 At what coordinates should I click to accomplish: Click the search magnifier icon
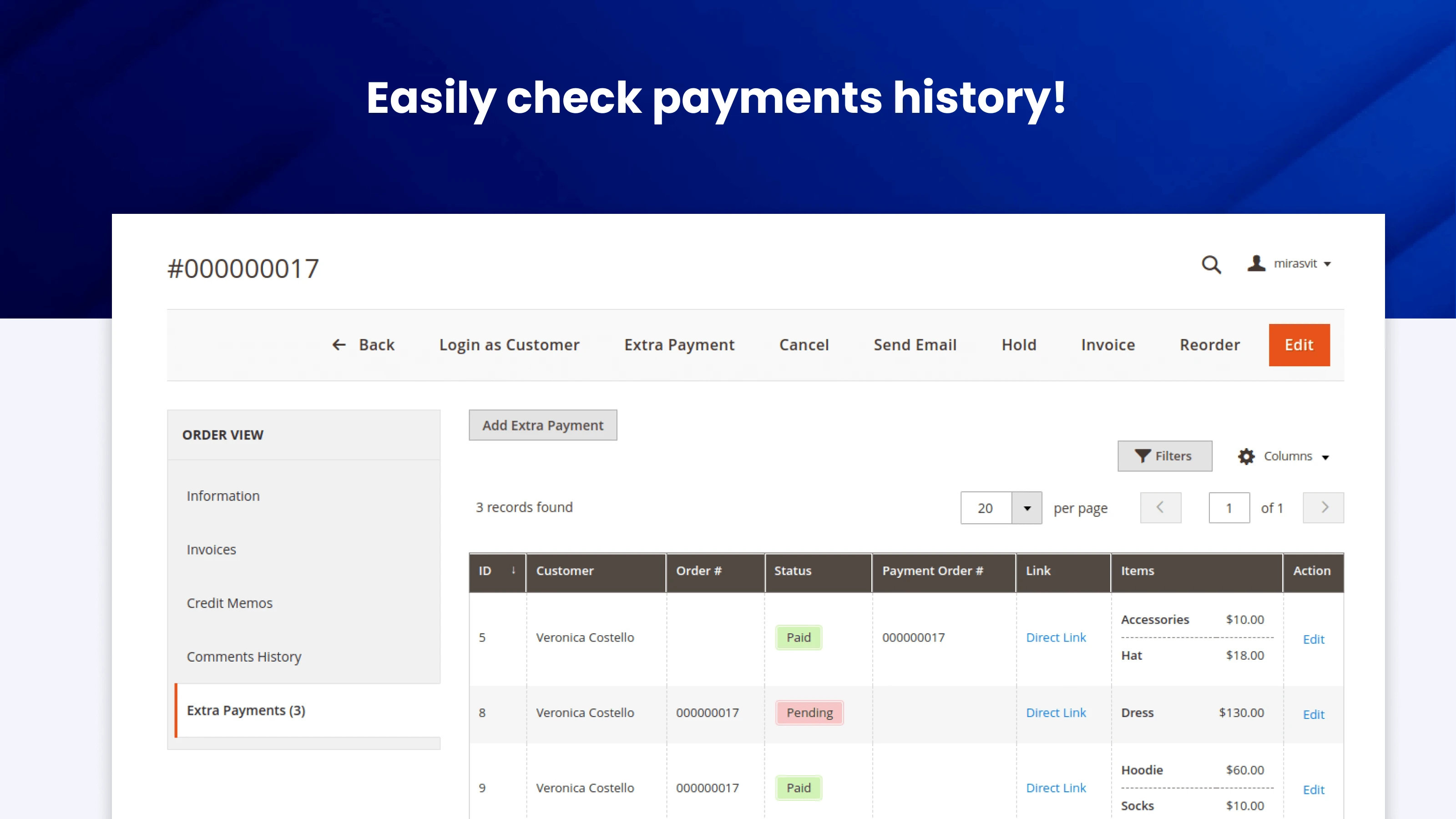tap(1211, 264)
